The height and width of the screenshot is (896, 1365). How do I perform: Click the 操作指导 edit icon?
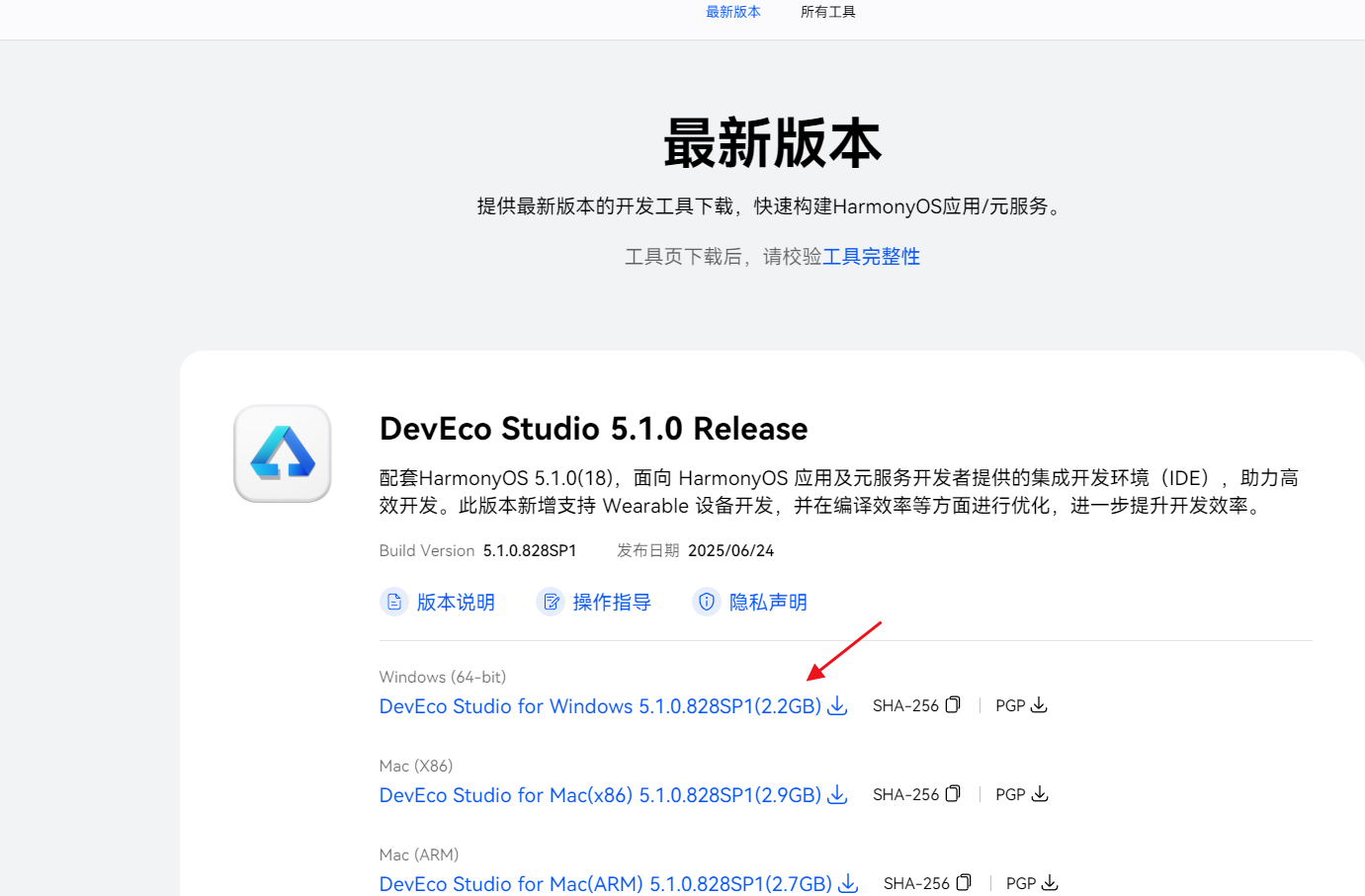coord(551,602)
